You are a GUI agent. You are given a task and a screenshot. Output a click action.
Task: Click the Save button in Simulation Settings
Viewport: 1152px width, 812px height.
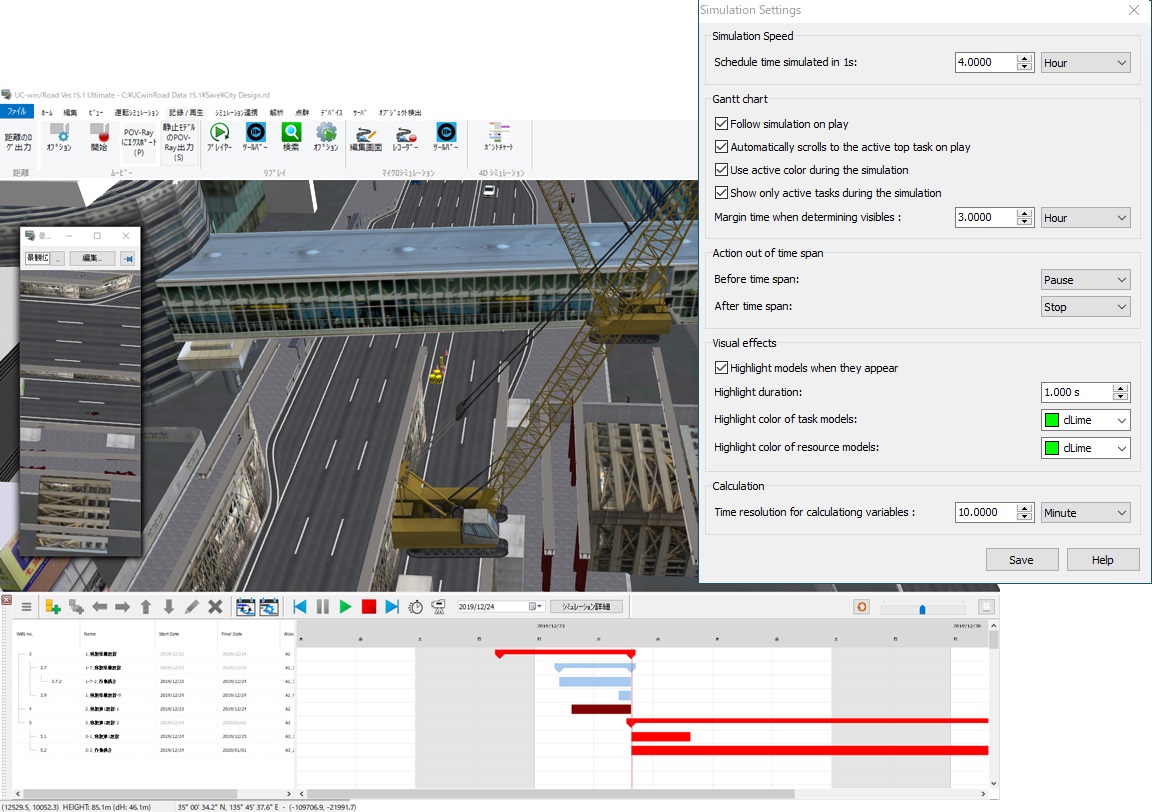pos(1021,559)
